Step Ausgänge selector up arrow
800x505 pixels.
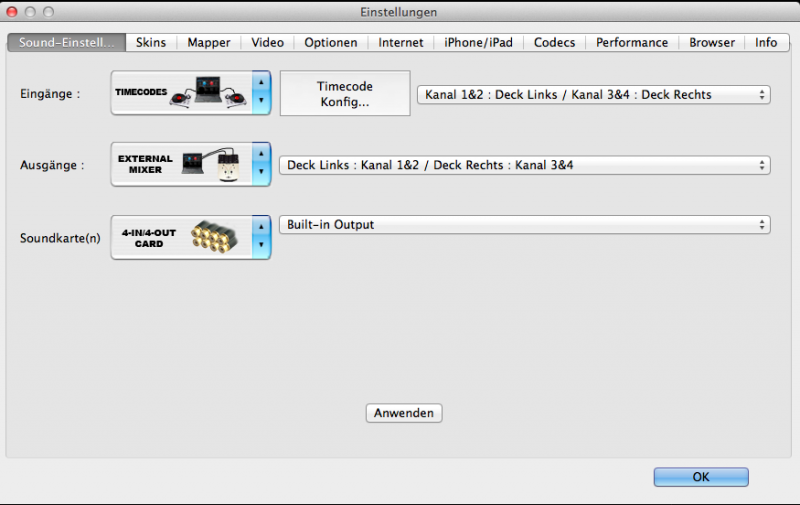point(261,154)
